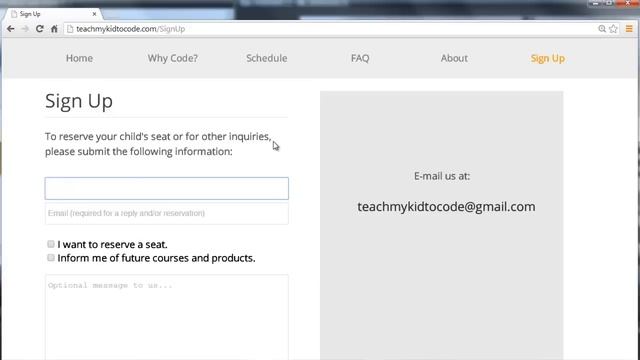The width and height of the screenshot is (640, 360).
Task: Open the Why Code? navigation link
Action: (x=173, y=58)
